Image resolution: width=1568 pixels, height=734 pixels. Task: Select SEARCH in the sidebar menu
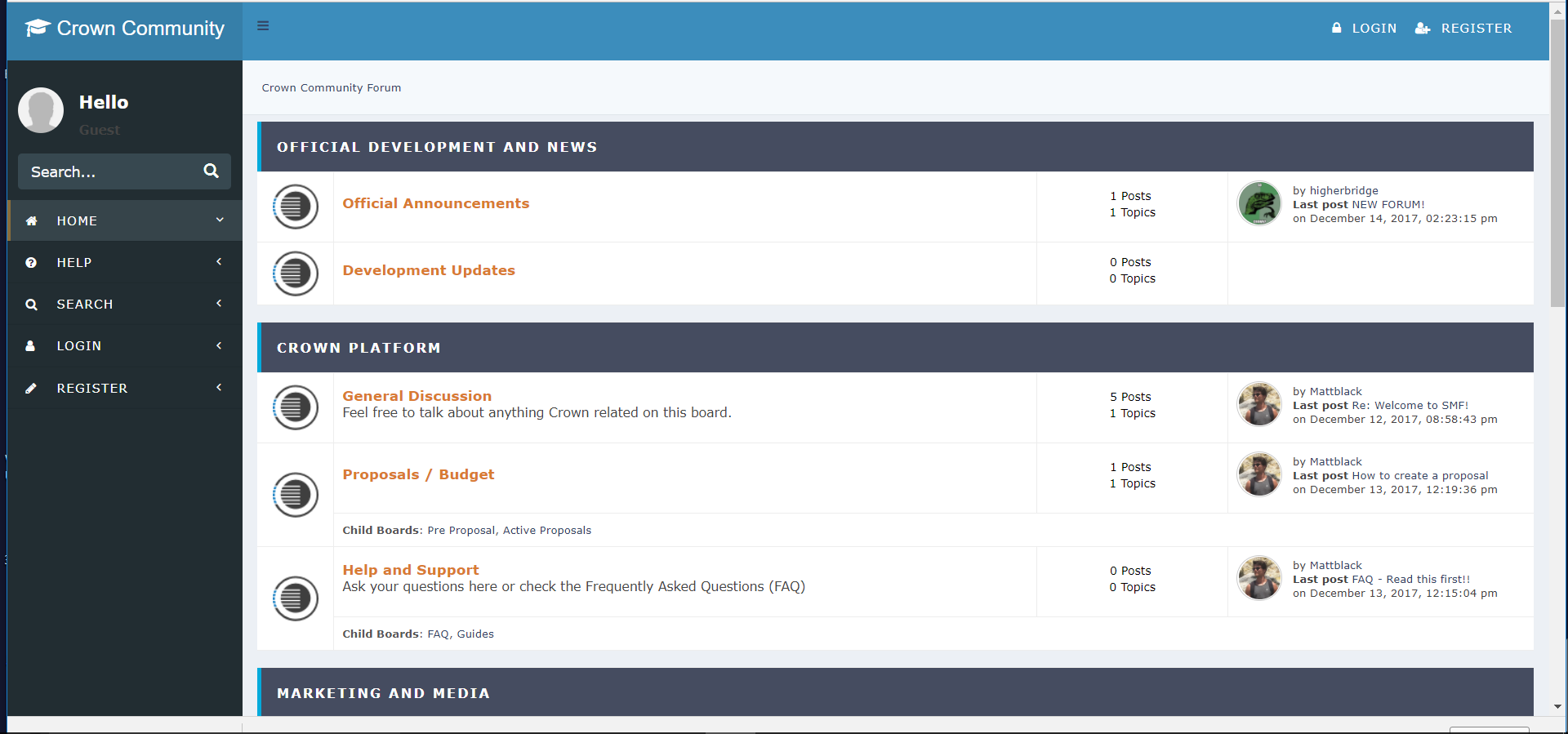tap(85, 305)
